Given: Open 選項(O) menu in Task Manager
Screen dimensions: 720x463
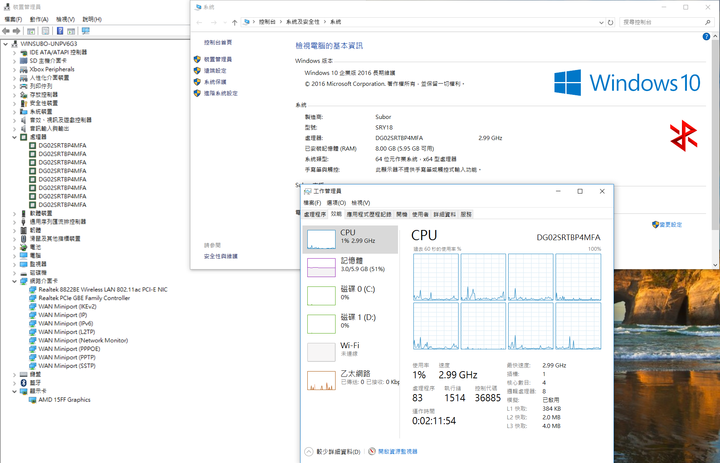Looking at the screenshot, I should tap(336, 203).
